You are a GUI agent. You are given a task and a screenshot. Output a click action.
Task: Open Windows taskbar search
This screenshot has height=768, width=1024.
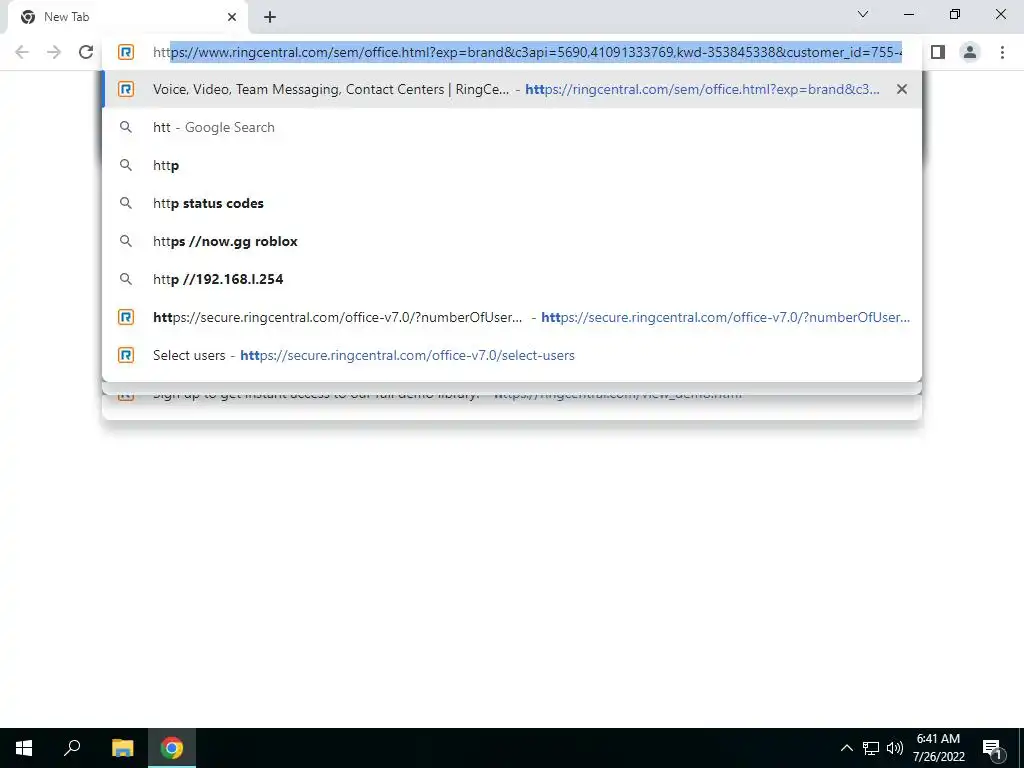click(72, 748)
